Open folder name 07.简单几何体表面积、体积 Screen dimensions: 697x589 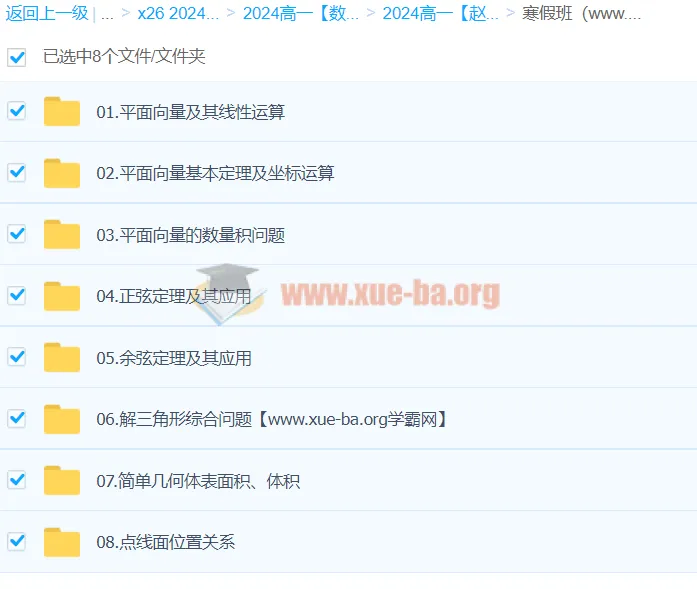pyautogui.click(x=198, y=481)
